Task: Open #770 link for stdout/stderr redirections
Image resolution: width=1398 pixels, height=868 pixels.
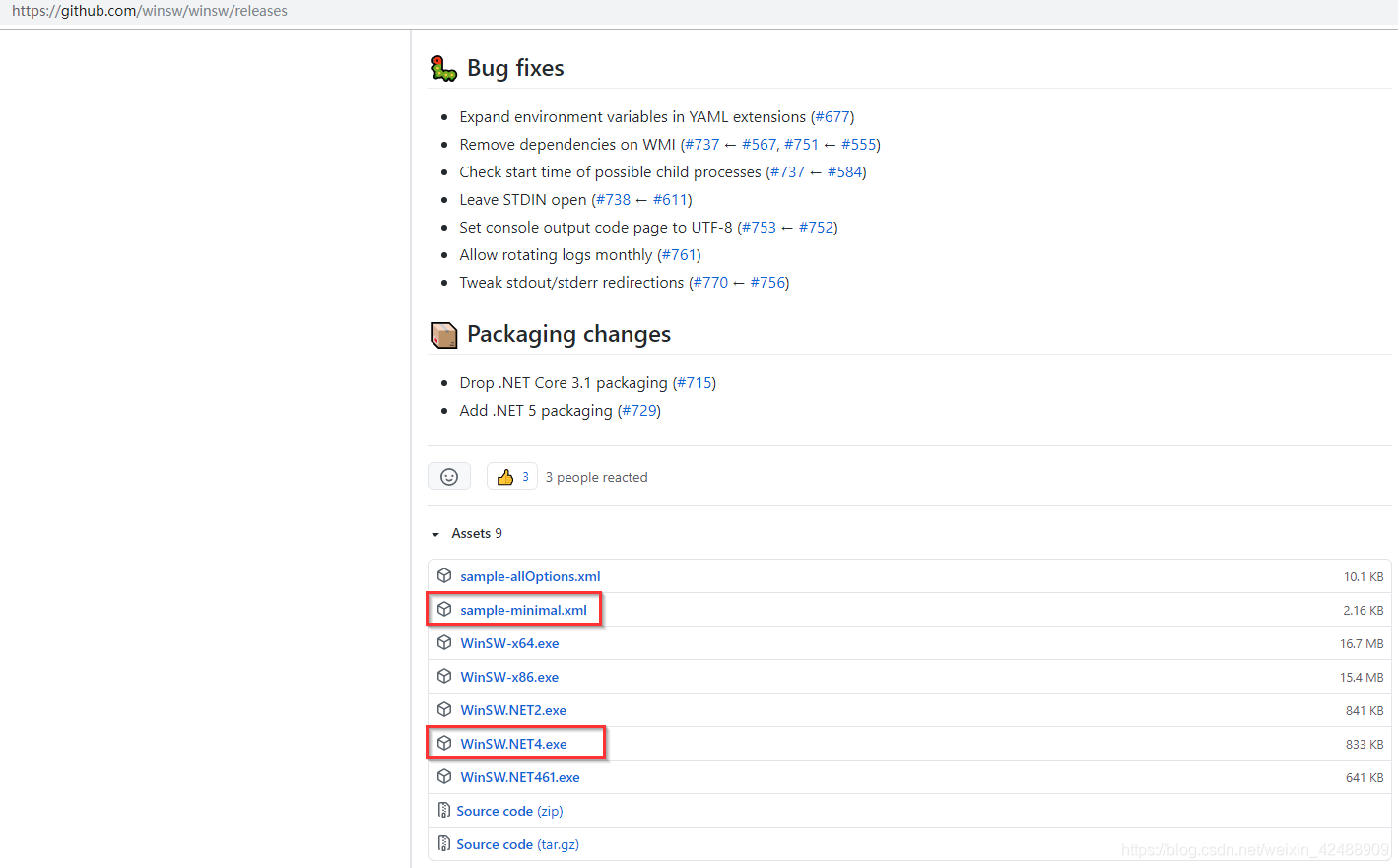Action: (x=710, y=282)
